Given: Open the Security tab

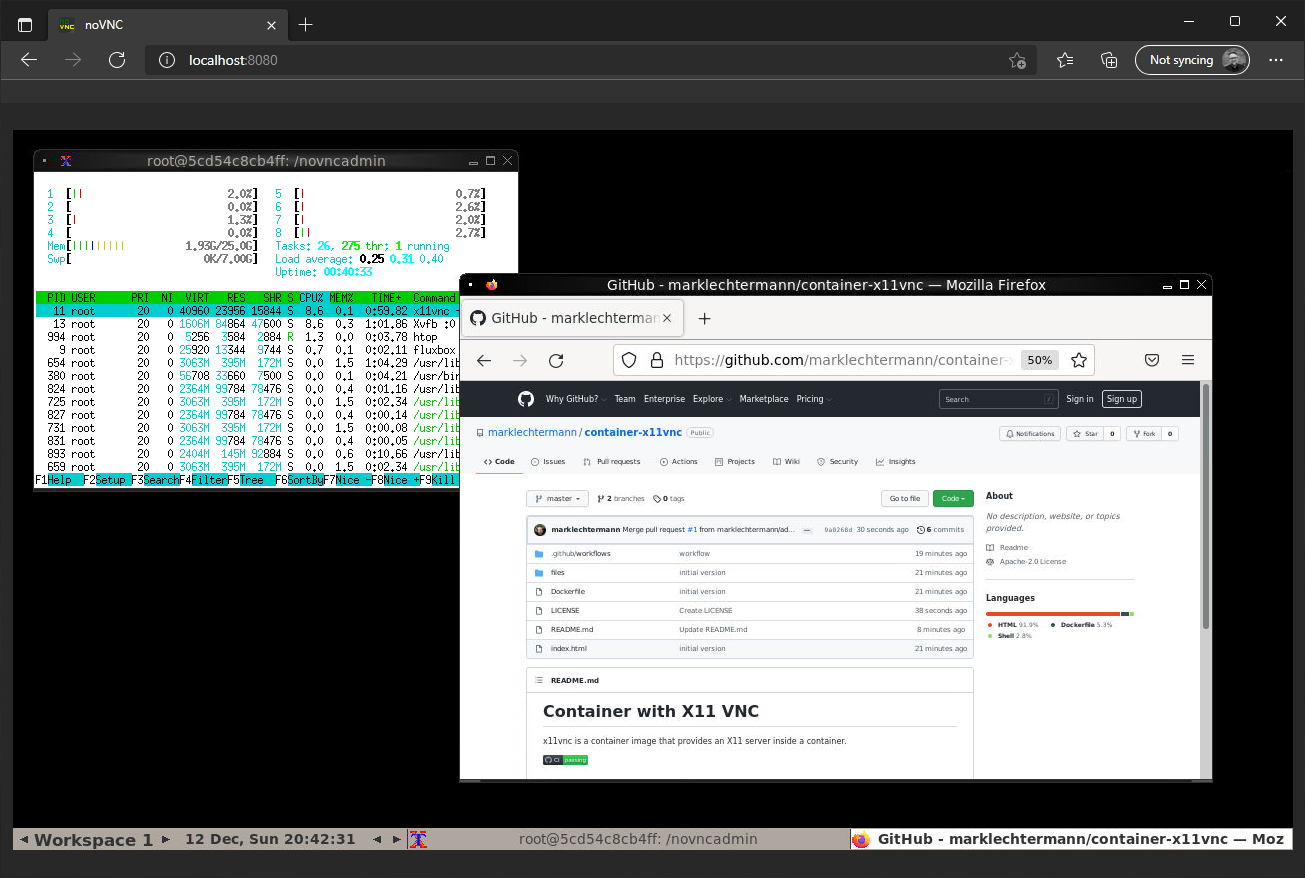Looking at the screenshot, I should (838, 462).
